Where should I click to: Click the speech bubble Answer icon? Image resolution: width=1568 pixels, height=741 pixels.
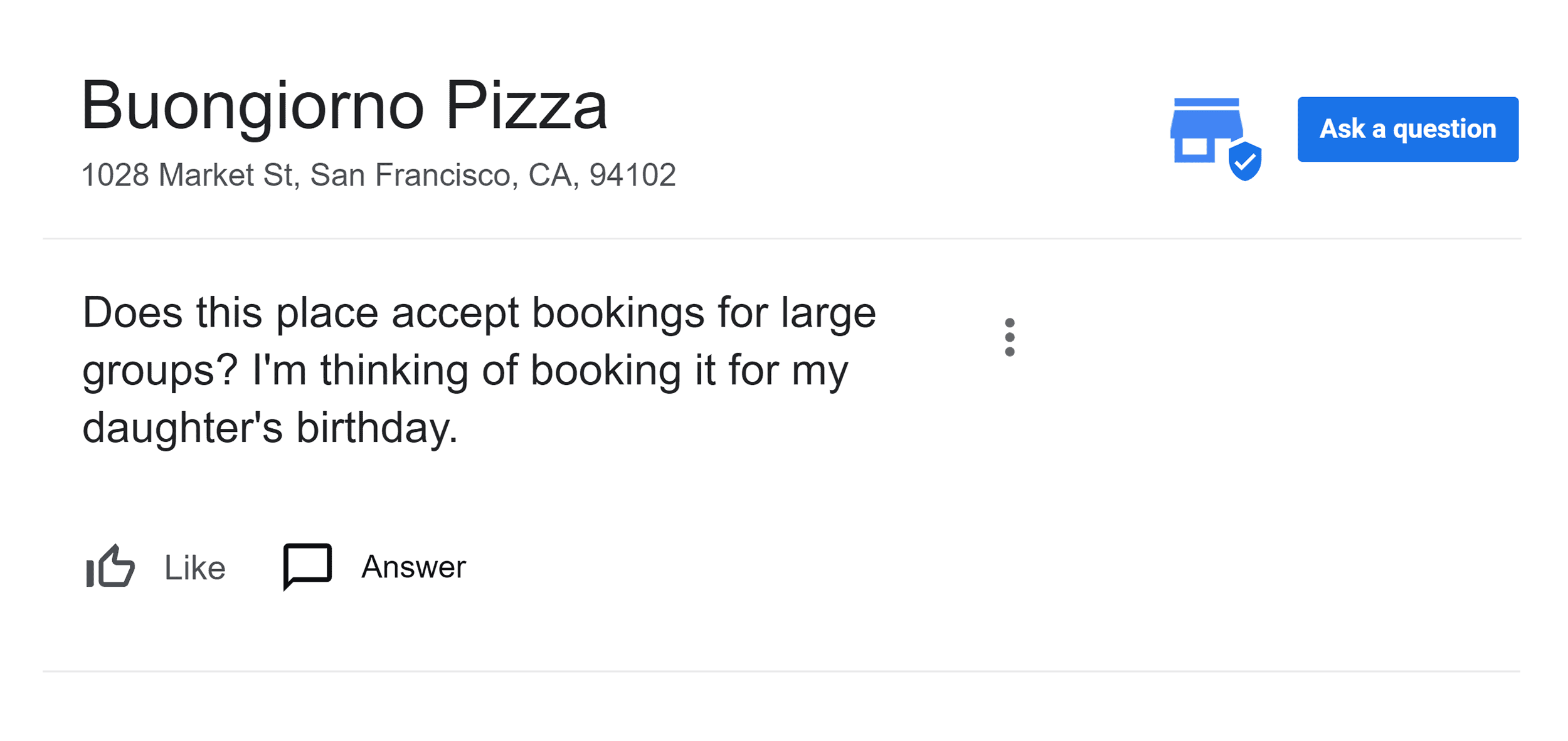pos(308,566)
